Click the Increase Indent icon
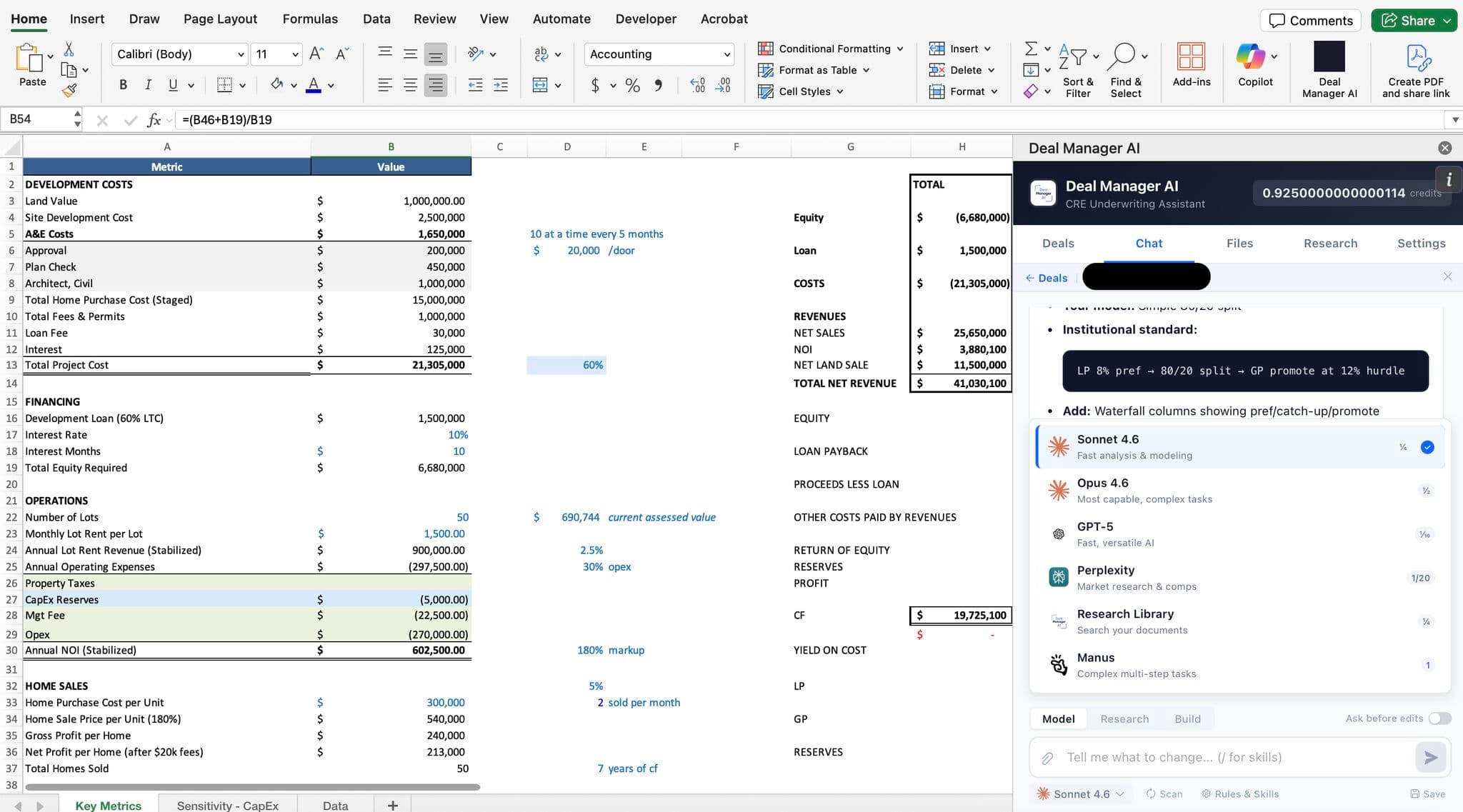 (x=501, y=85)
